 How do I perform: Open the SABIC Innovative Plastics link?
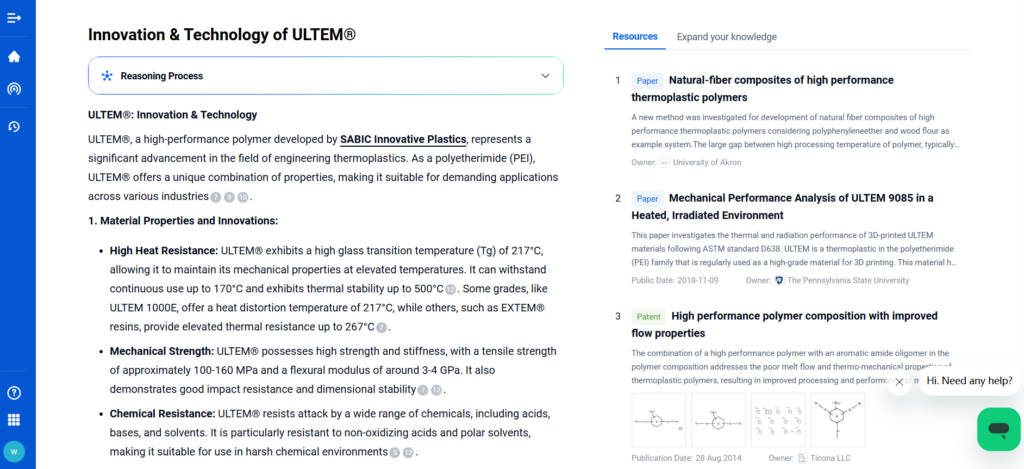click(403, 139)
